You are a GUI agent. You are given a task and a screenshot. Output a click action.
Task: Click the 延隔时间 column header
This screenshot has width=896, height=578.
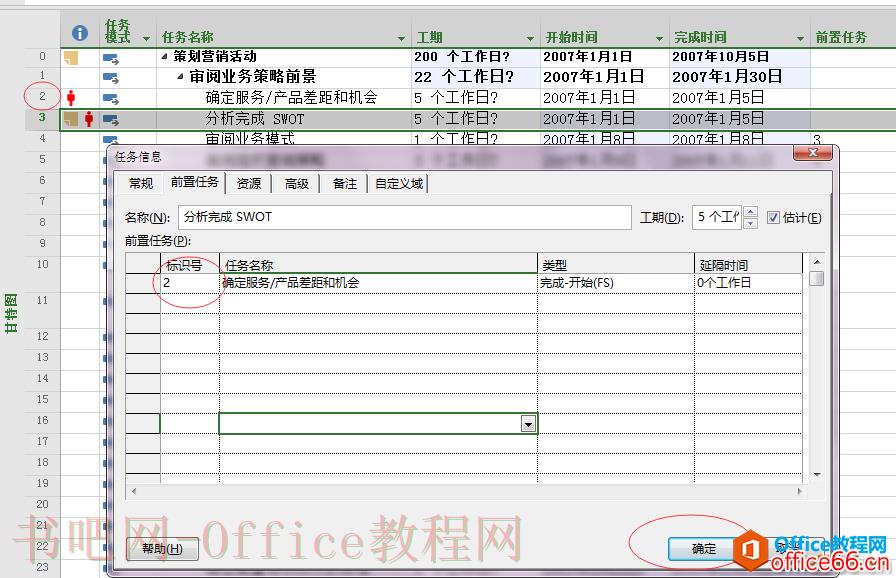pos(749,264)
